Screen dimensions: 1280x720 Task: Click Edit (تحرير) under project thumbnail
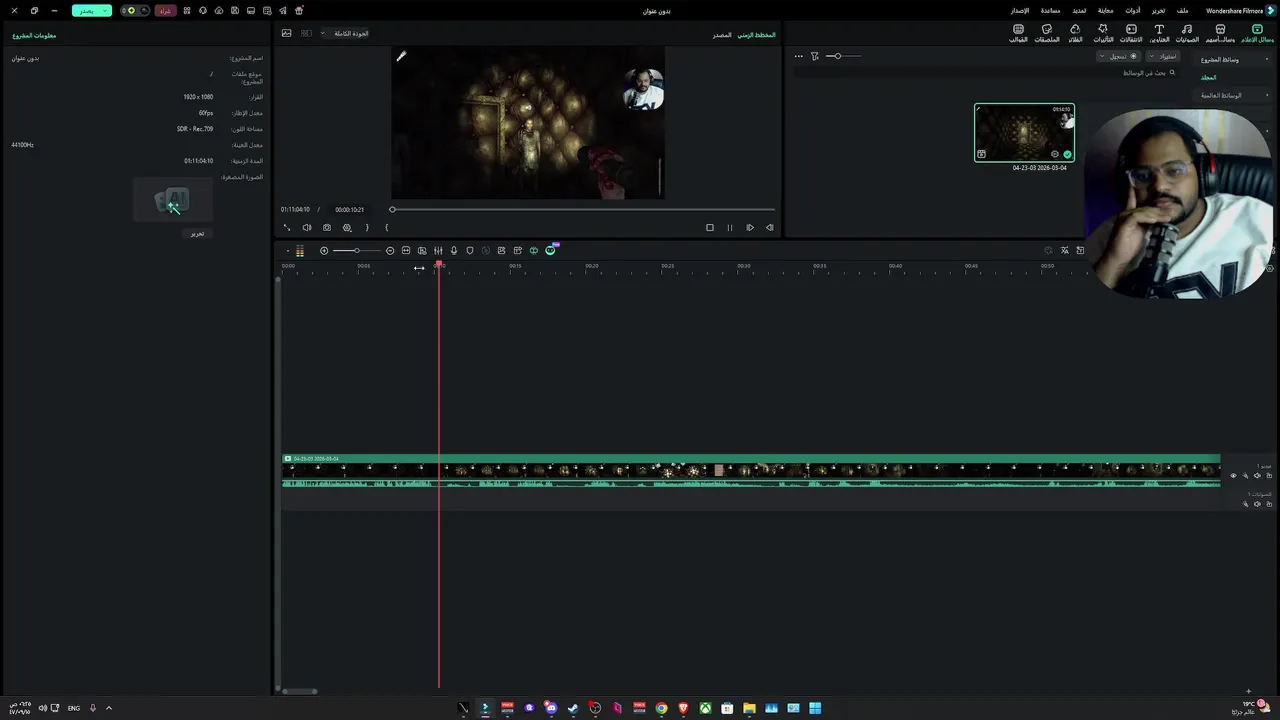pyautogui.click(x=197, y=233)
